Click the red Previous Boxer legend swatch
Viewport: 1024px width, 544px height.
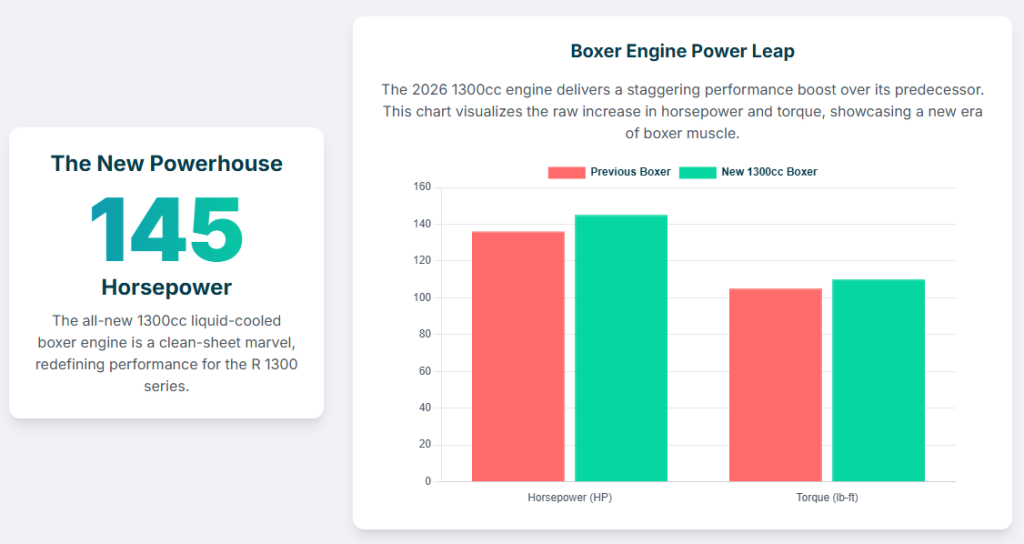566,172
